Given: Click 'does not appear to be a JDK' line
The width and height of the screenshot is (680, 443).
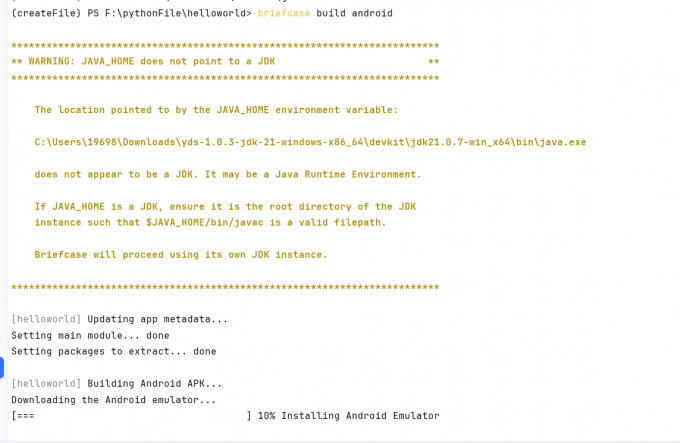Looking at the screenshot, I should click(x=228, y=174).
